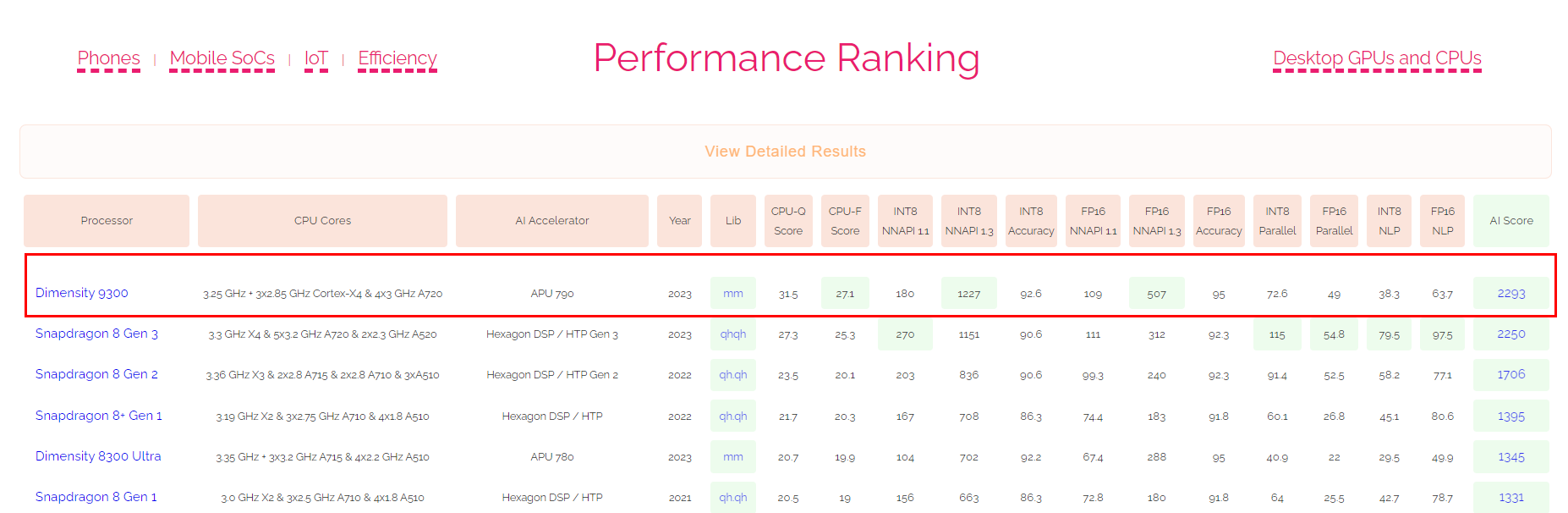
Task: Open Desktop GPUs and CPUs link
Action: pyautogui.click(x=1377, y=58)
